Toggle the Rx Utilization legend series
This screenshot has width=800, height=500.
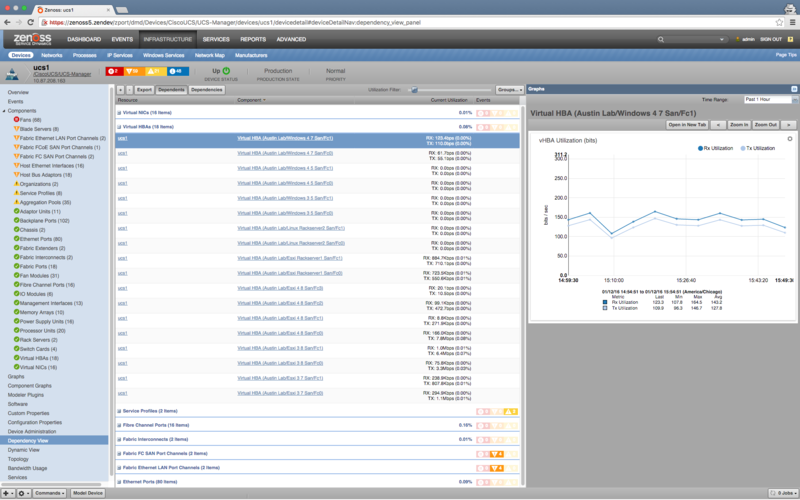(715, 148)
